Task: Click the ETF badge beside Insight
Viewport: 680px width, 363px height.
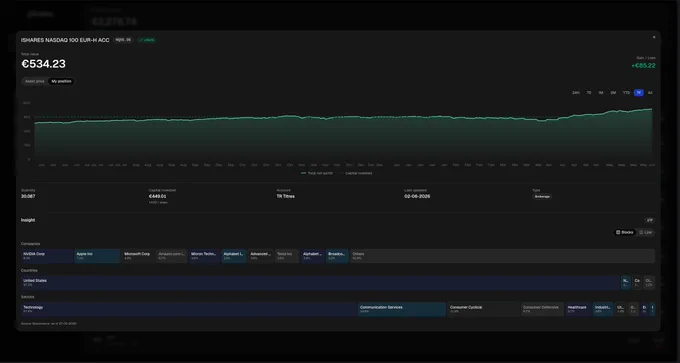Action: pyautogui.click(x=649, y=220)
